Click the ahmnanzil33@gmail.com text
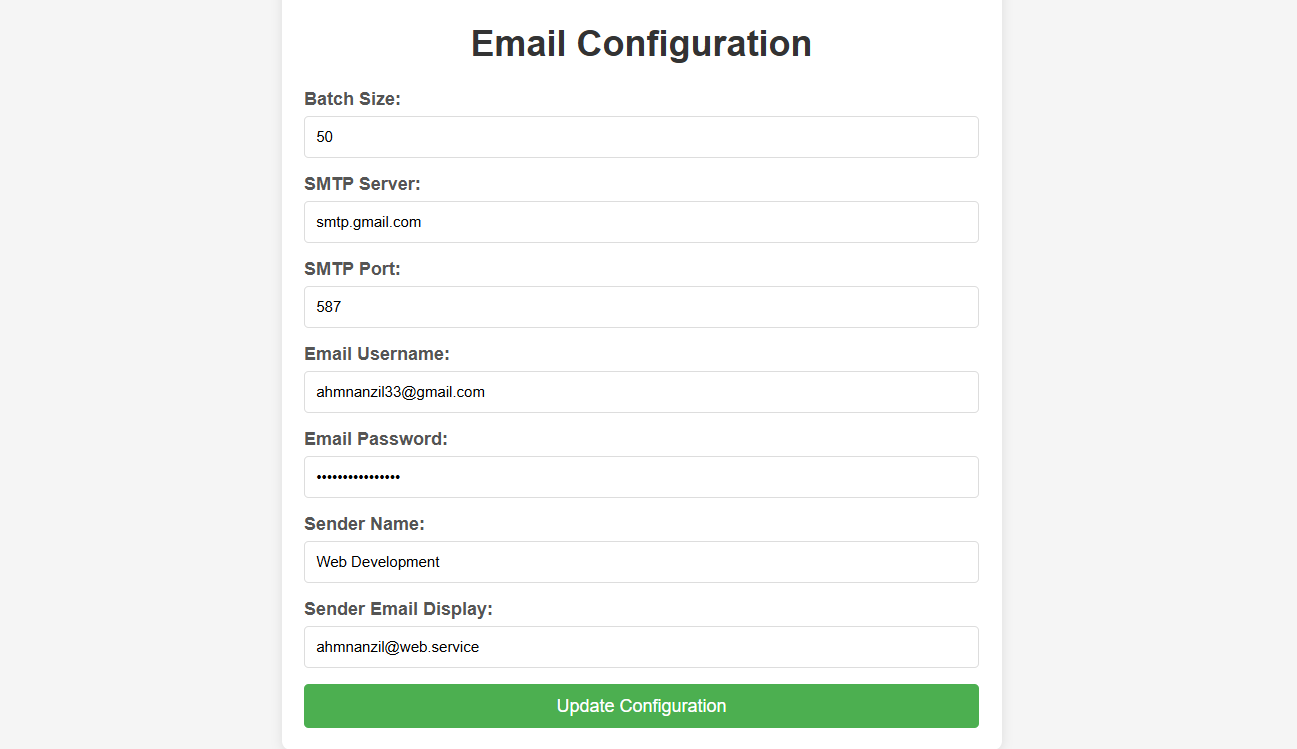 [x=400, y=392]
